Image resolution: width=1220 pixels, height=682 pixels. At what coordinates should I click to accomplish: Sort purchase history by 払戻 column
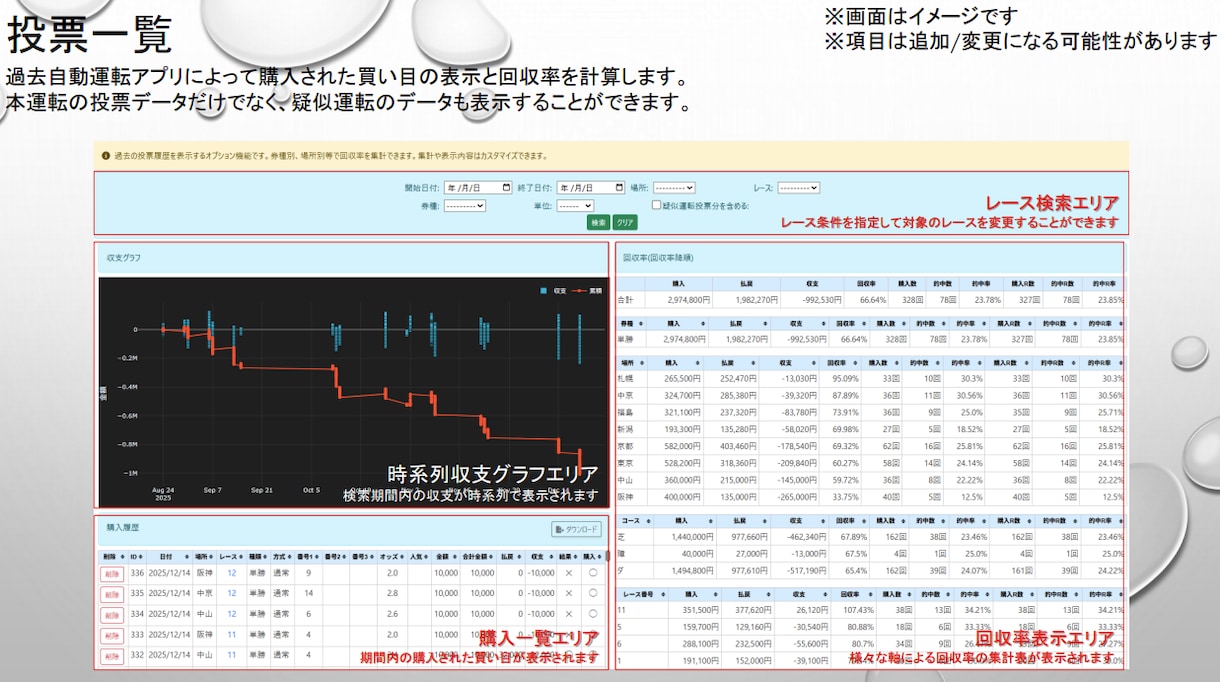[510, 555]
